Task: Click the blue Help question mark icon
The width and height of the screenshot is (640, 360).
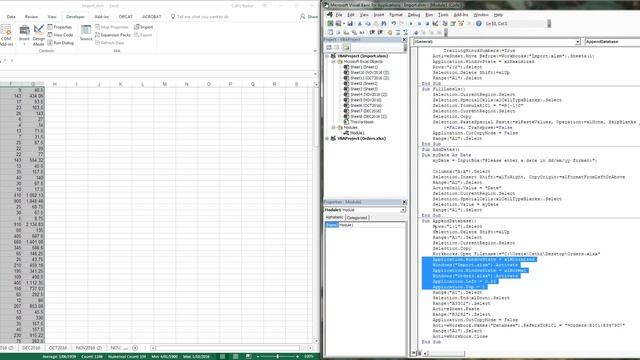Action: click(478, 24)
